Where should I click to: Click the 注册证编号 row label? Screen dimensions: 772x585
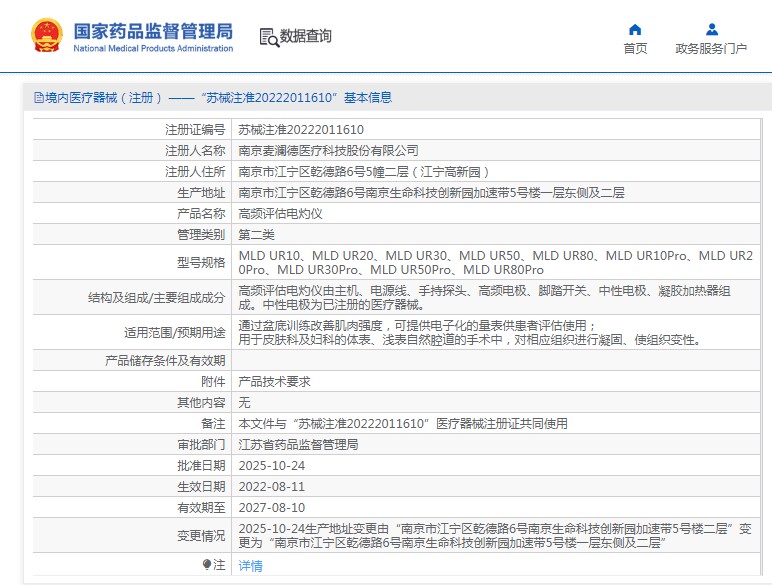tap(195, 130)
